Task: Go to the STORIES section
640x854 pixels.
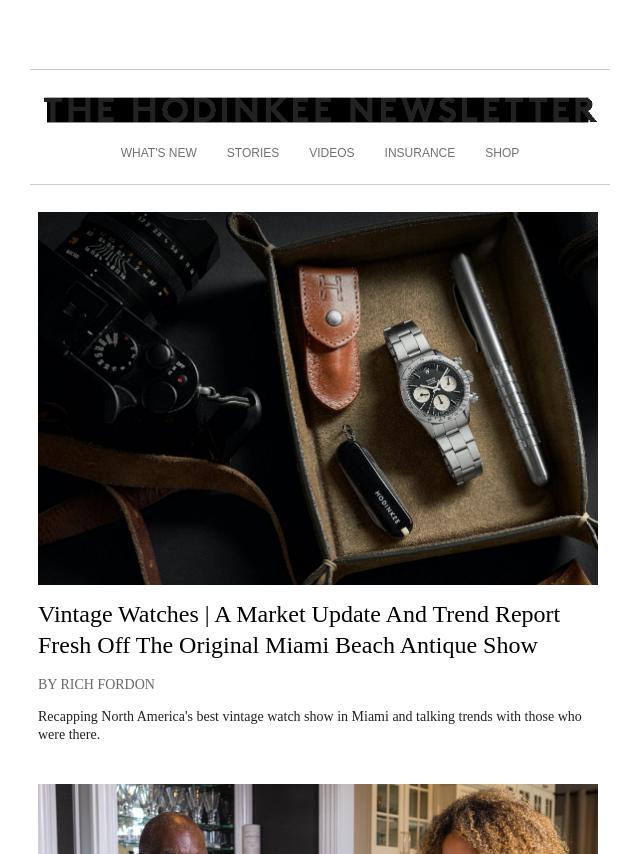Action: (x=253, y=153)
